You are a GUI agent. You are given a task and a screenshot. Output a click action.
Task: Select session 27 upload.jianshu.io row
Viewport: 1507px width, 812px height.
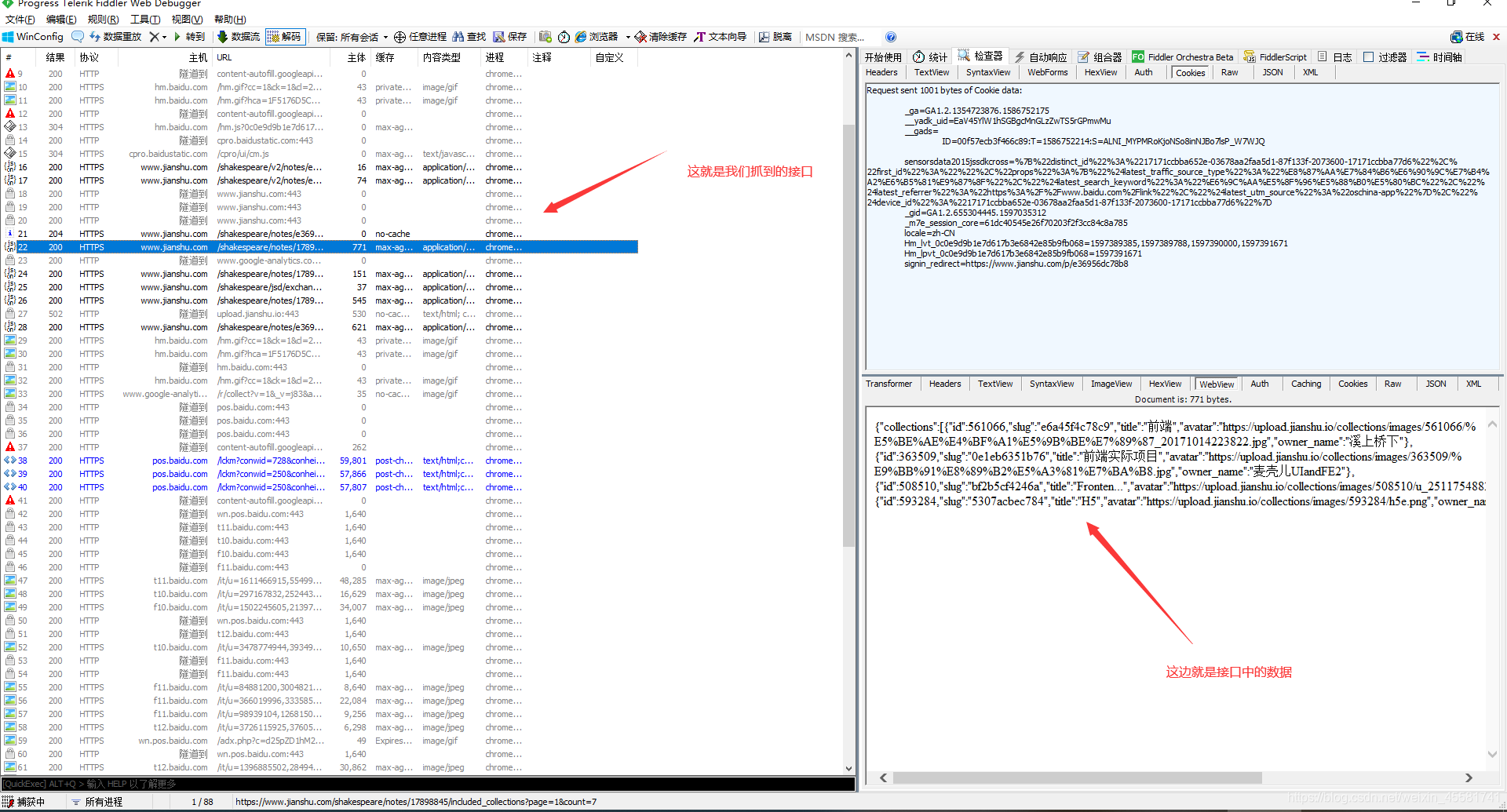319,314
